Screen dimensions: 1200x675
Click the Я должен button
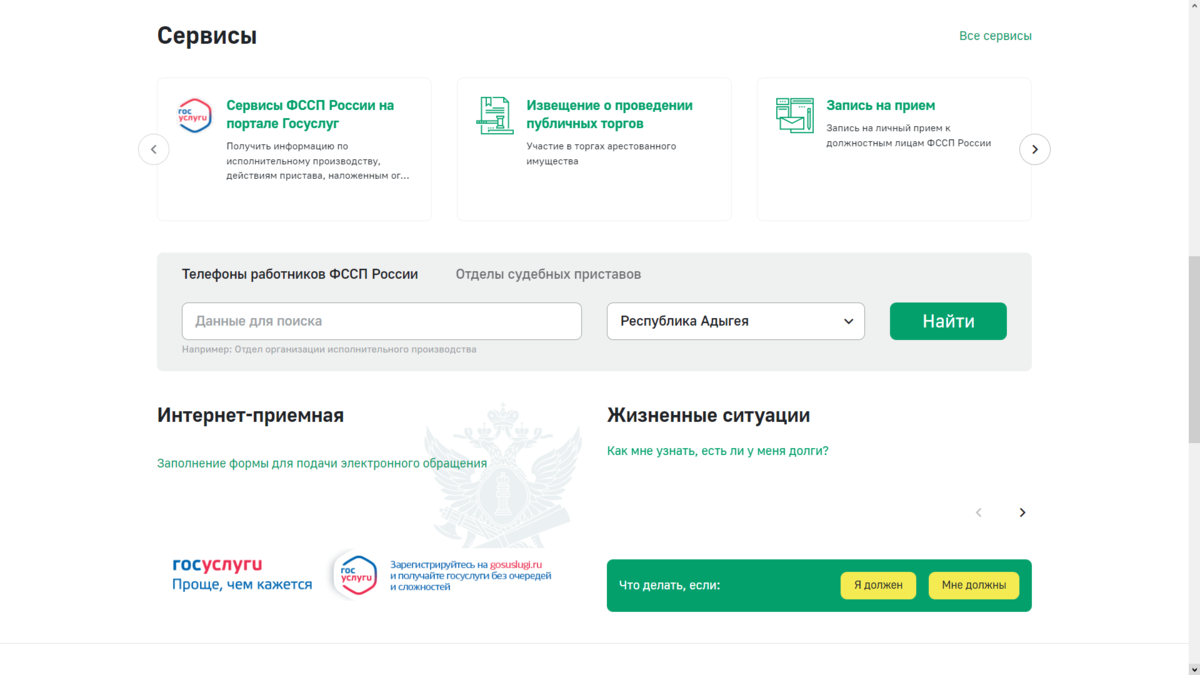click(x=878, y=585)
